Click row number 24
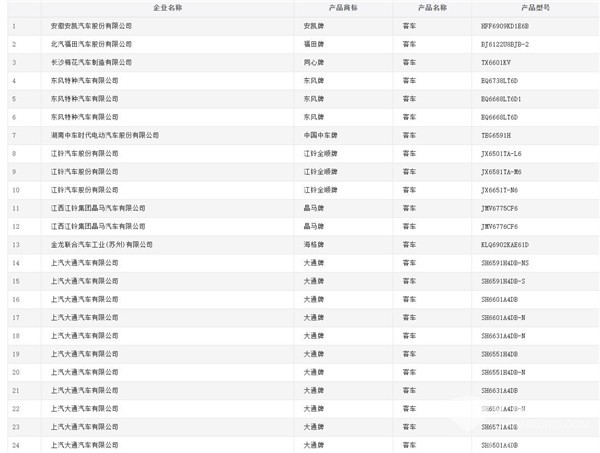600x453 pixels. coord(15,444)
